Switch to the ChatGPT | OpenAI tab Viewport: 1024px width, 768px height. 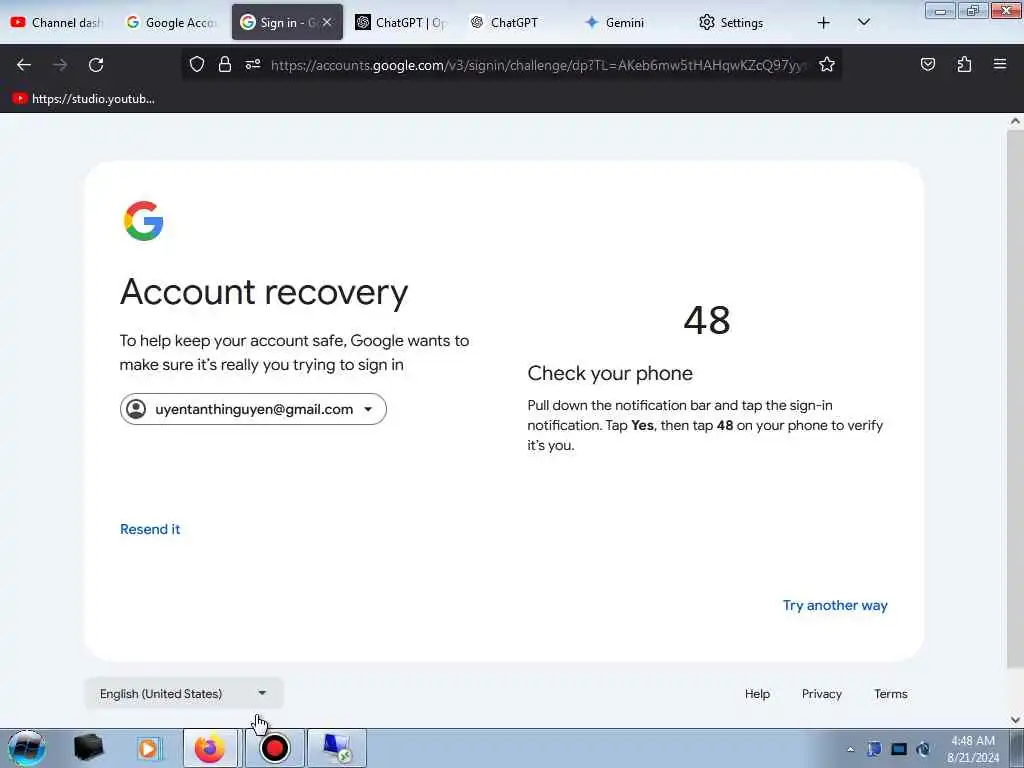tap(402, 22)
